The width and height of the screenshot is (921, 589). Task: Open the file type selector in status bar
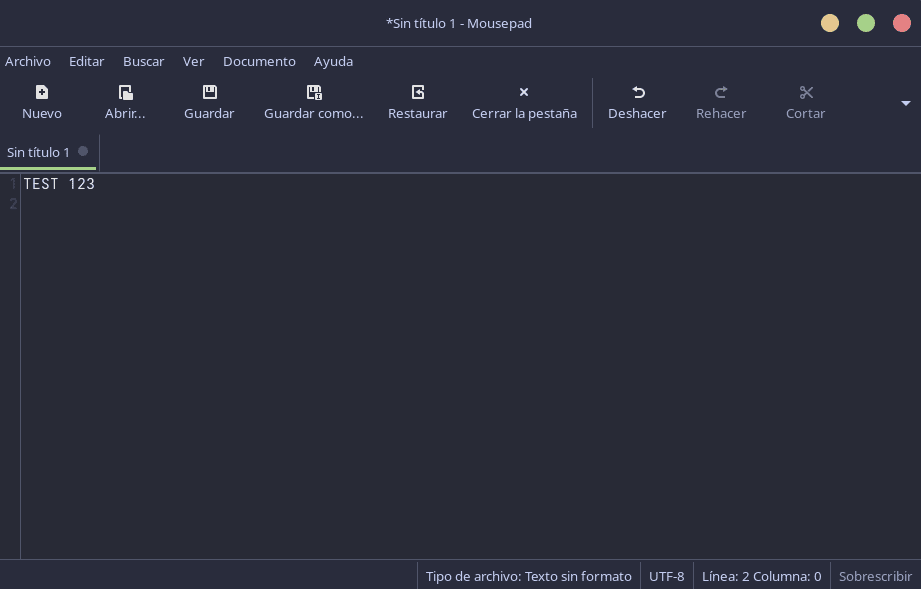(x=528, y=576)
